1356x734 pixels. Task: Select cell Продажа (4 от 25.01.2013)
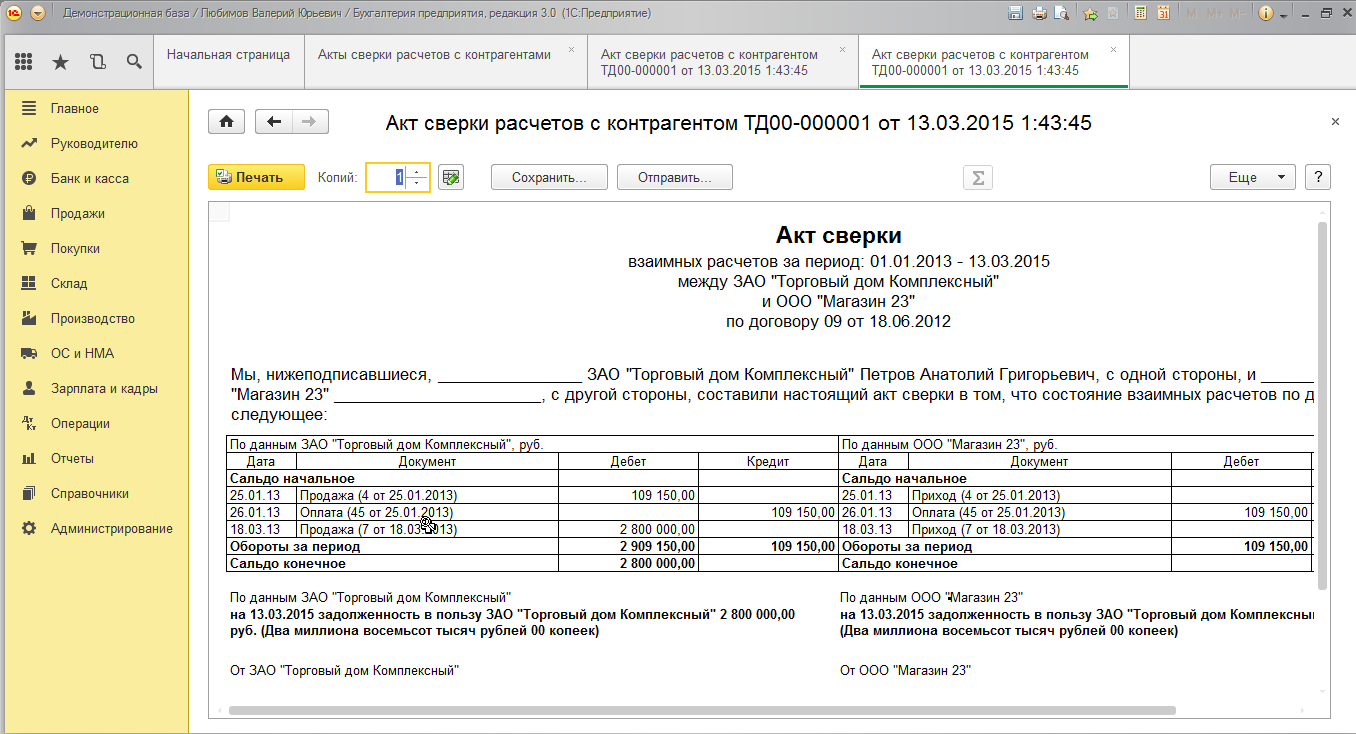coord(427,495)
